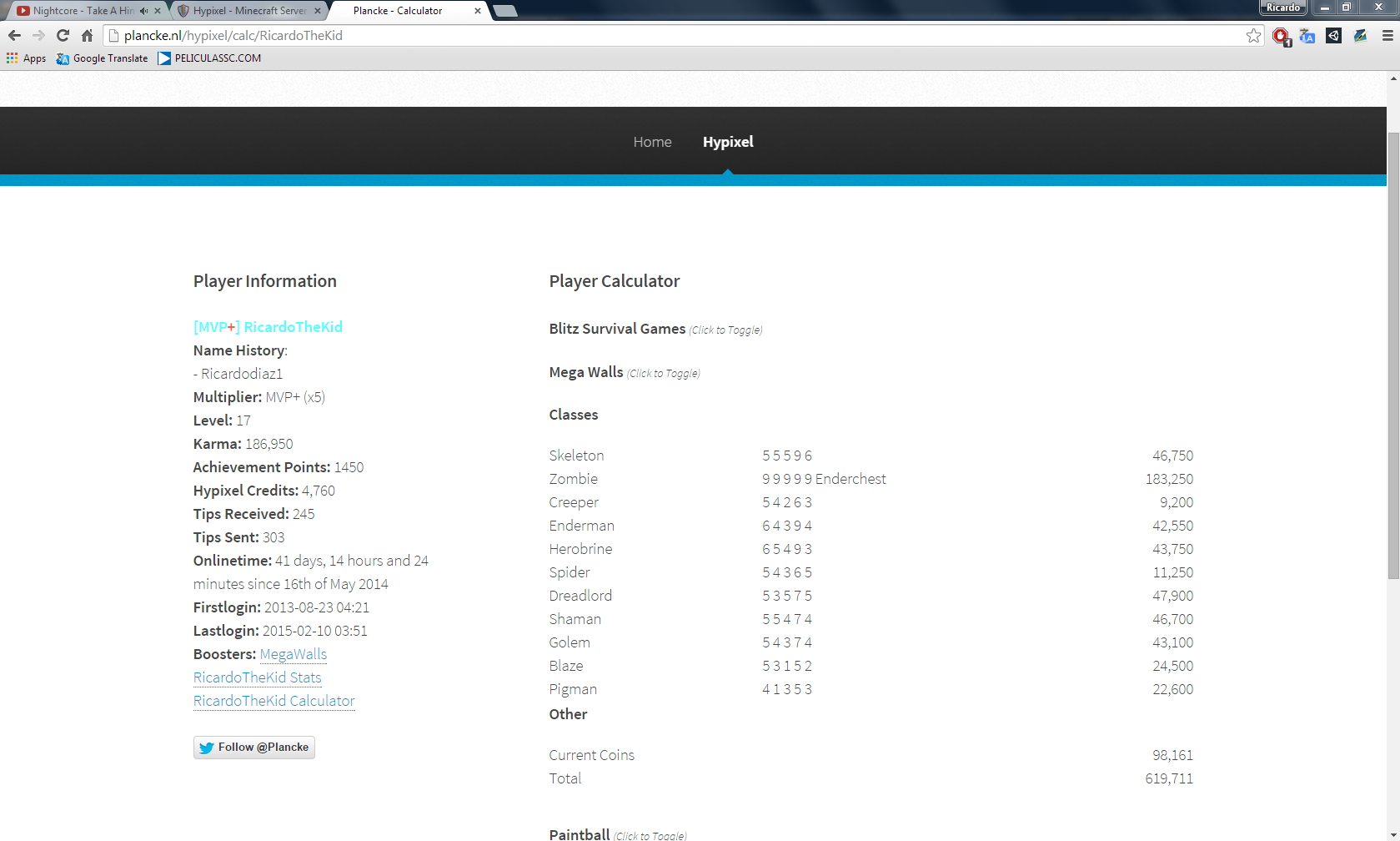Click the name history entry Ricardodiaz1
Viewport: 1400px width, 841px height.
[242, 374]
